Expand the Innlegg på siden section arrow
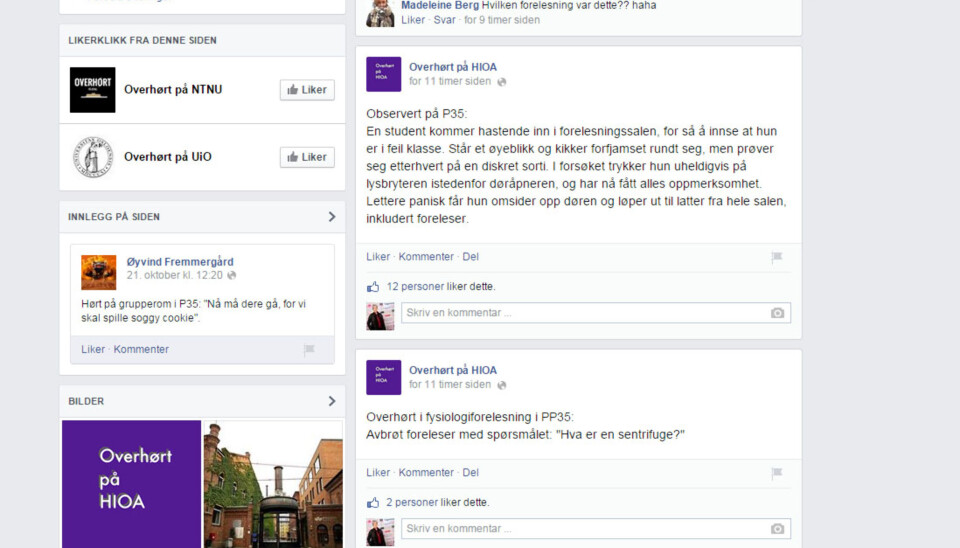Screen dimensions: 960x548 [332, 217]
